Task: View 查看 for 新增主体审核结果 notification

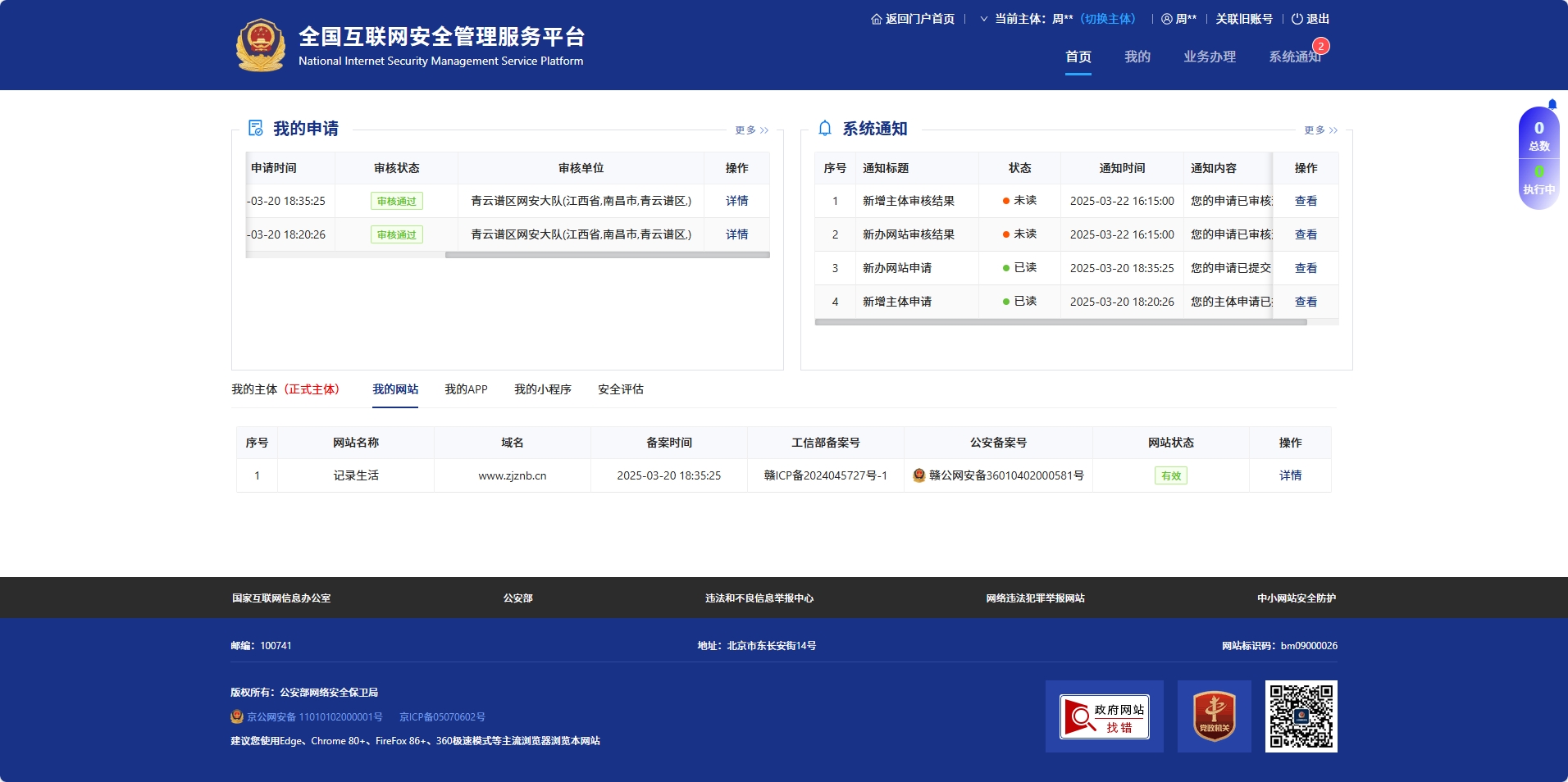Action: pos(1306,201)
